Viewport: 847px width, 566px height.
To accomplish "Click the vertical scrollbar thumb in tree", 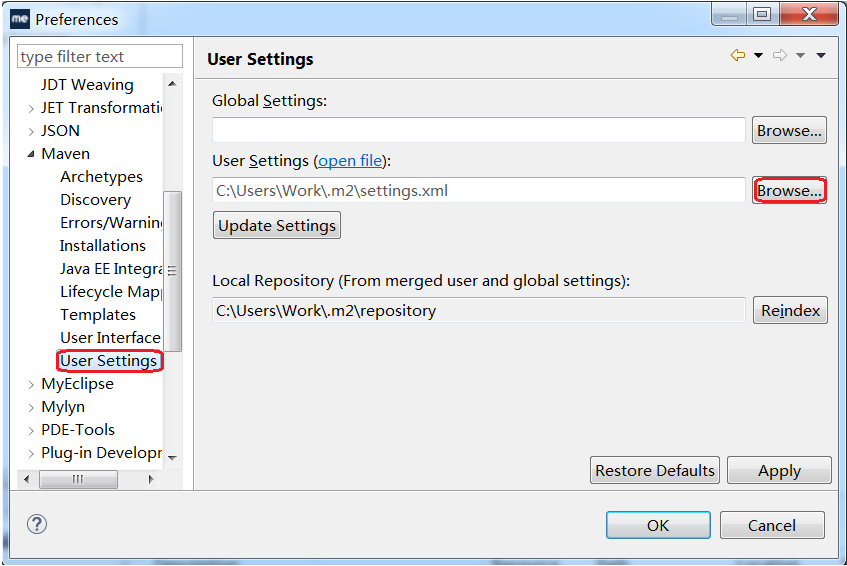I will point(172,271).
